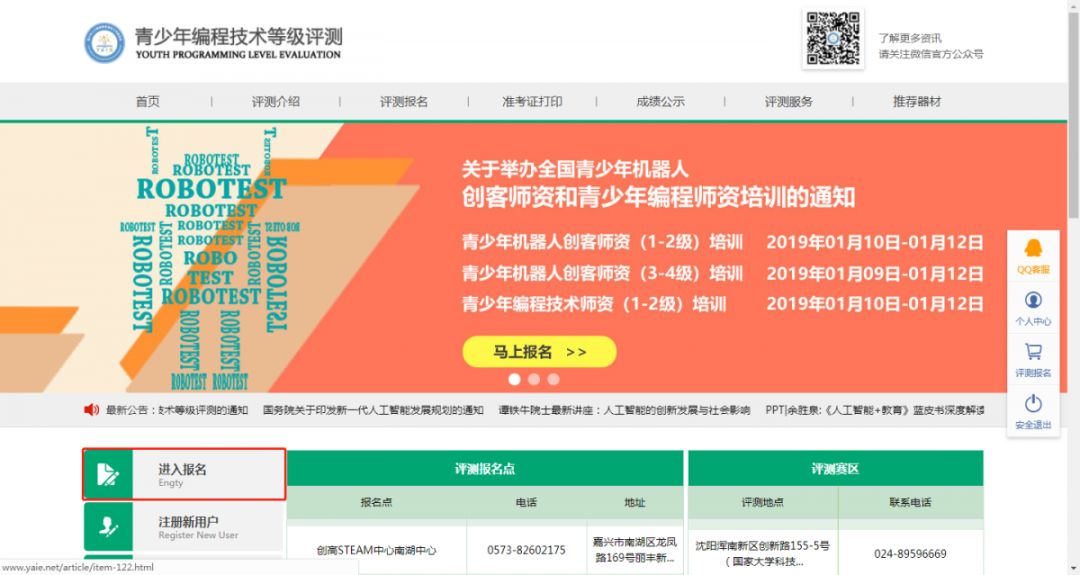This screenshot has height=575, width=1080.
Task: Click the YAIE round logo emblem
Action: (105, 43)
